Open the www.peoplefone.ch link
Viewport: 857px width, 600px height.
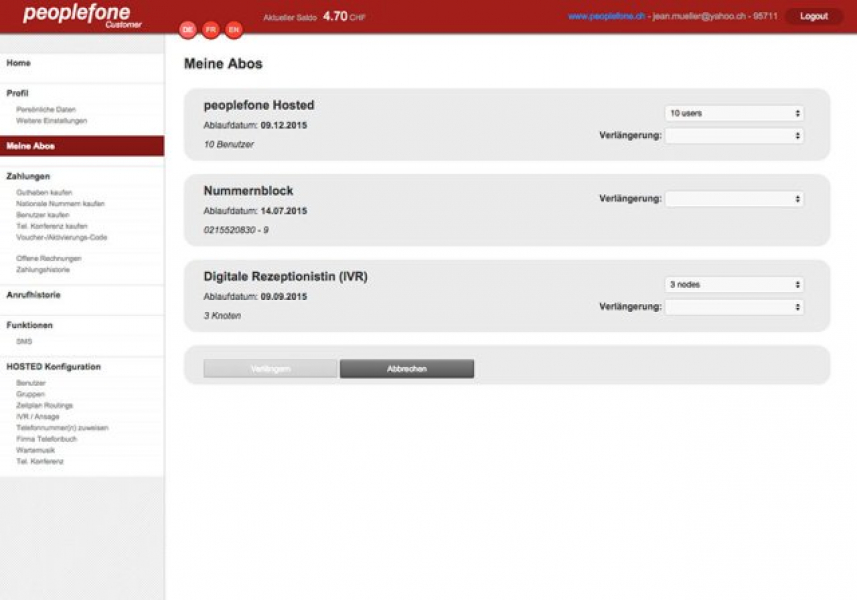[x=606, y=16]
